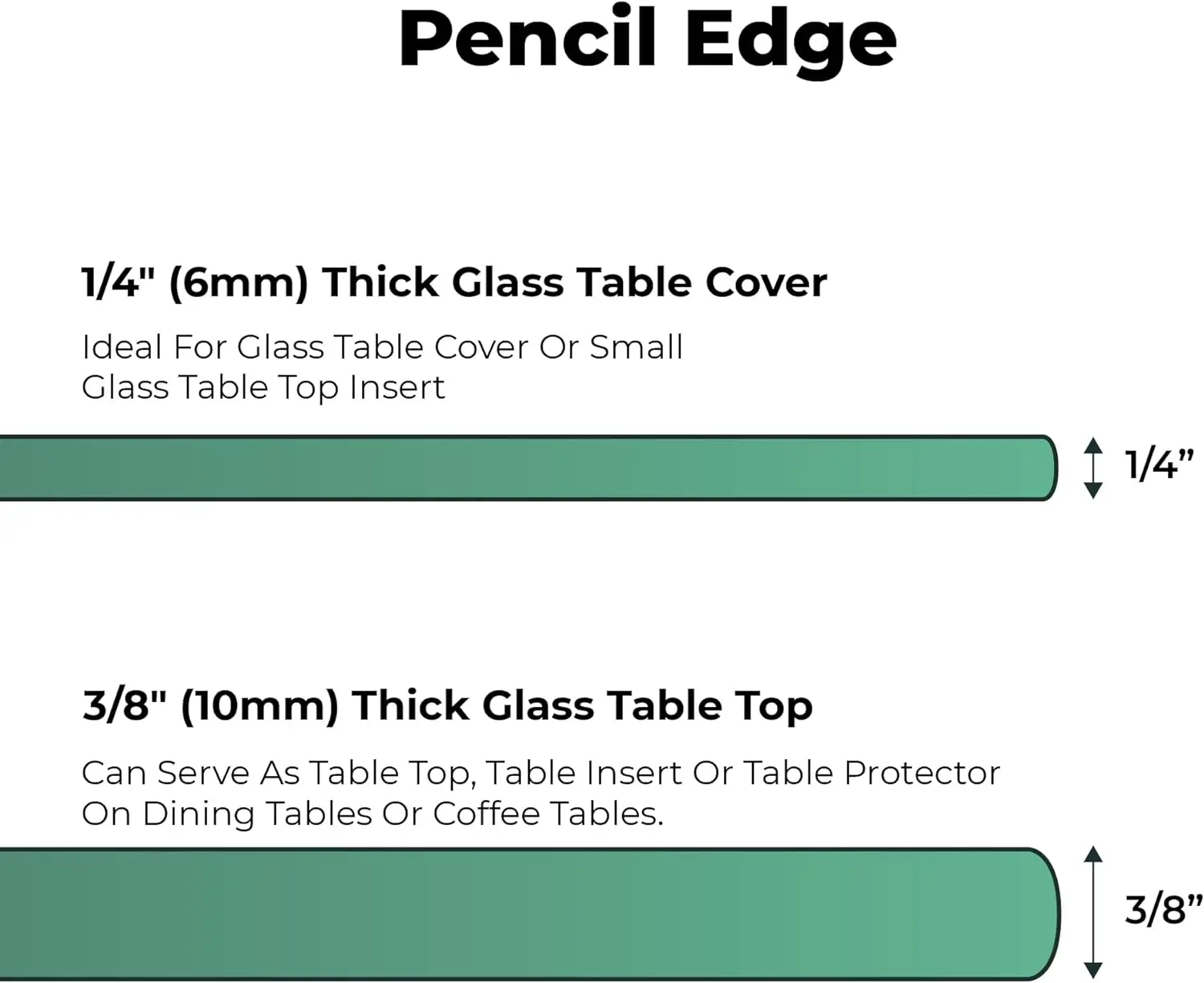
Task: Click the 1/4" dimension label
Action: (x=1159, y=465)
